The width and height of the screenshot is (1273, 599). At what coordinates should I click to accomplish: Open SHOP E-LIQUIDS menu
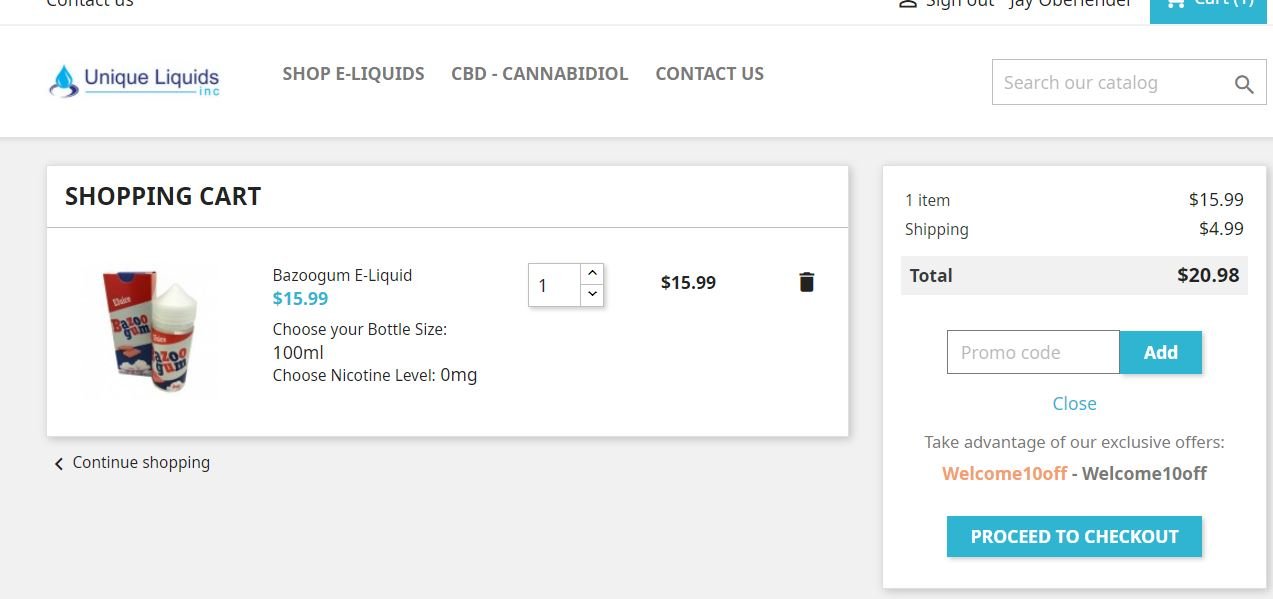tap(353, 74)
